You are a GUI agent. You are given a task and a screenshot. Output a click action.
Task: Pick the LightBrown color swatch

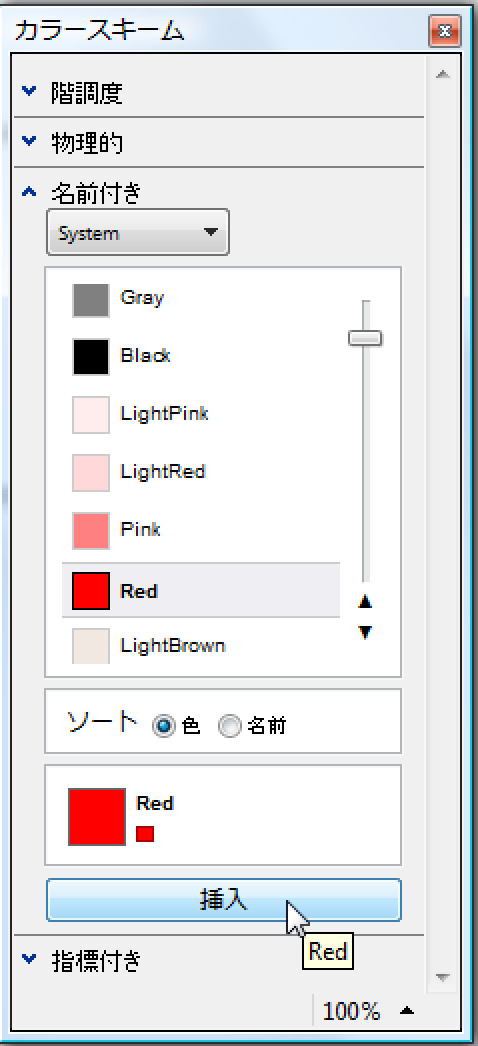[x=91, y=646]
